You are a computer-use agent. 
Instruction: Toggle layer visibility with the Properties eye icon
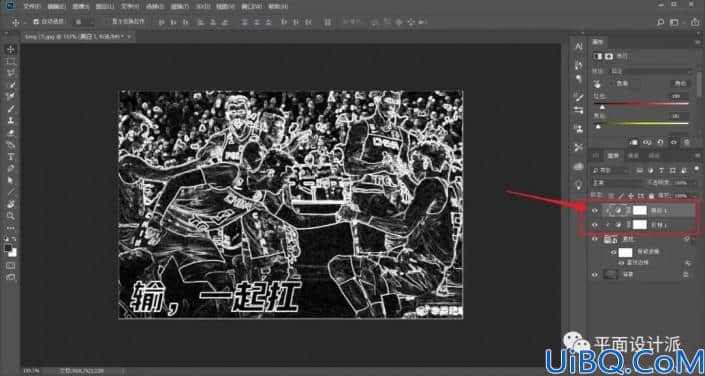coord(673,142)
